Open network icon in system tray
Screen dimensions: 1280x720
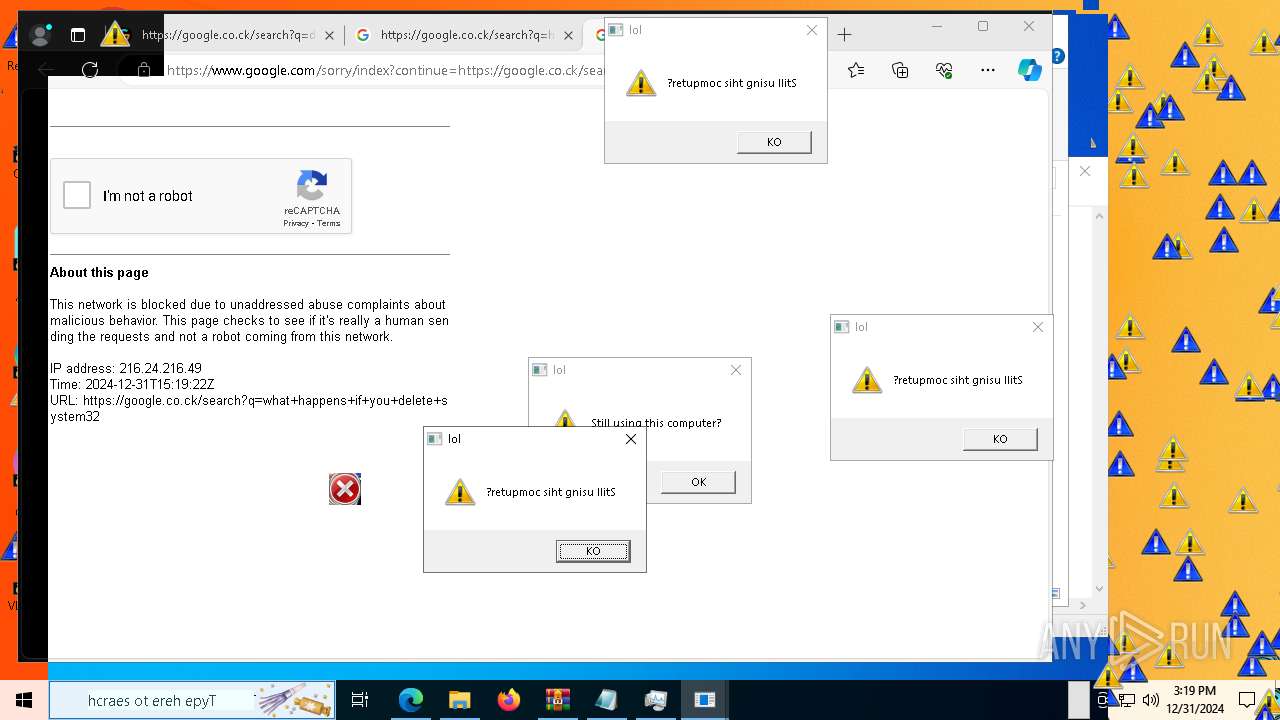point(1127,700)
